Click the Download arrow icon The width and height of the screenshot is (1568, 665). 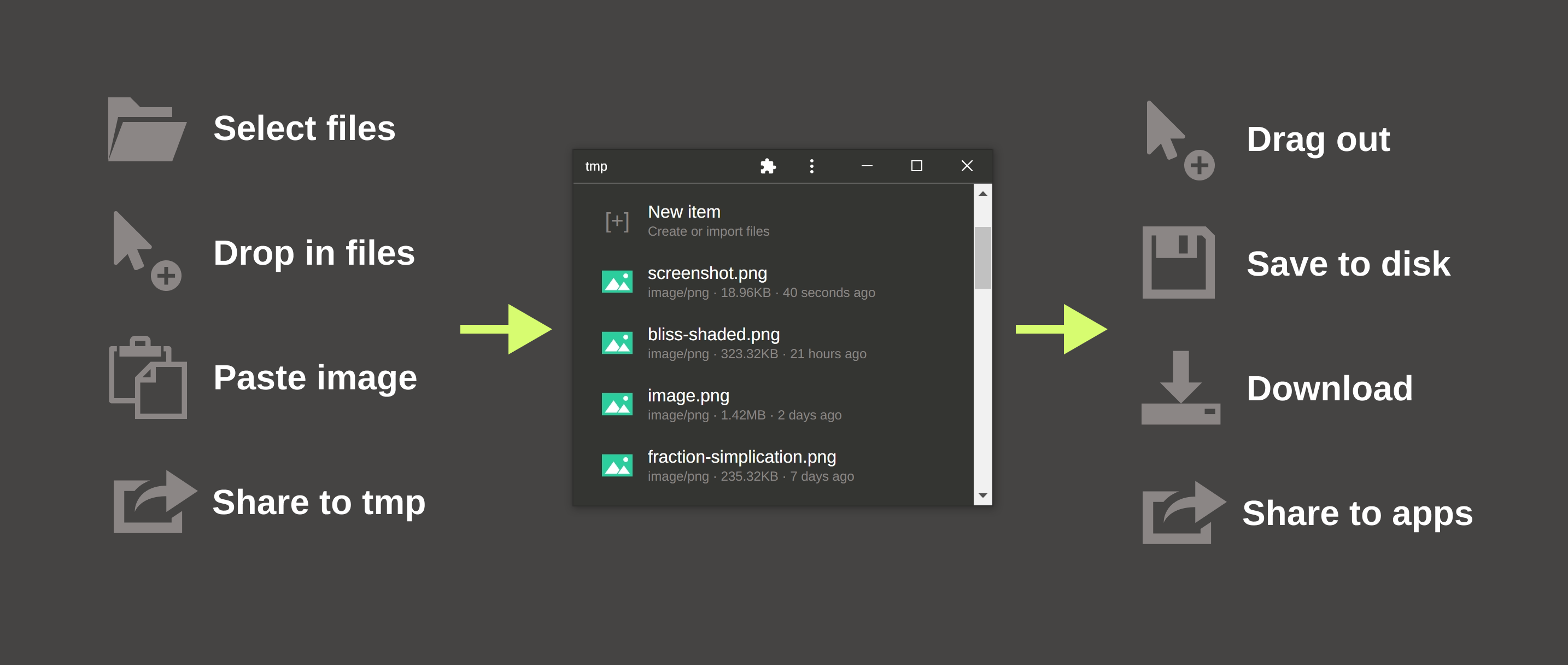(1180, 388)
